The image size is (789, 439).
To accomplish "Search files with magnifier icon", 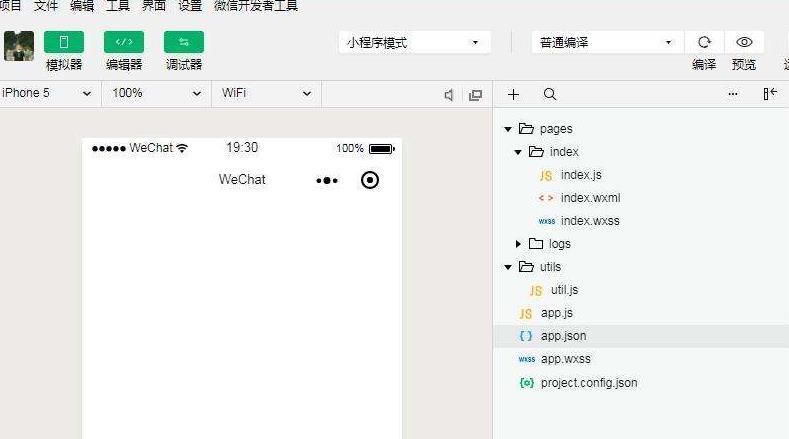I will tap(549, 94).
